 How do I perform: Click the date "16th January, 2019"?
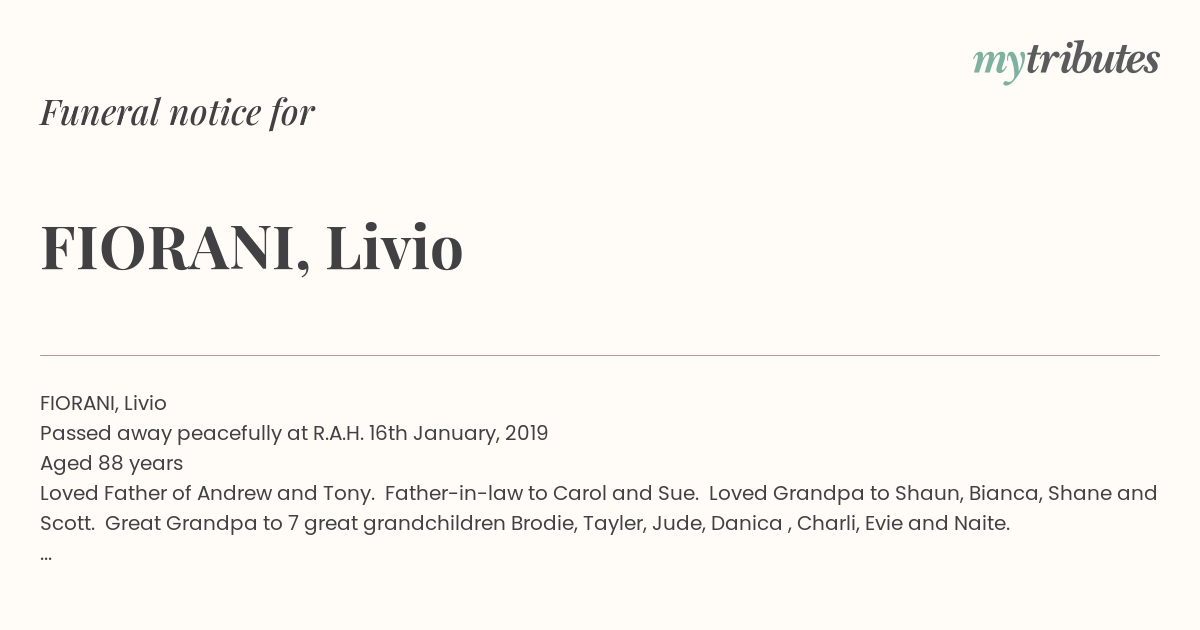click(x=458, y=433)
